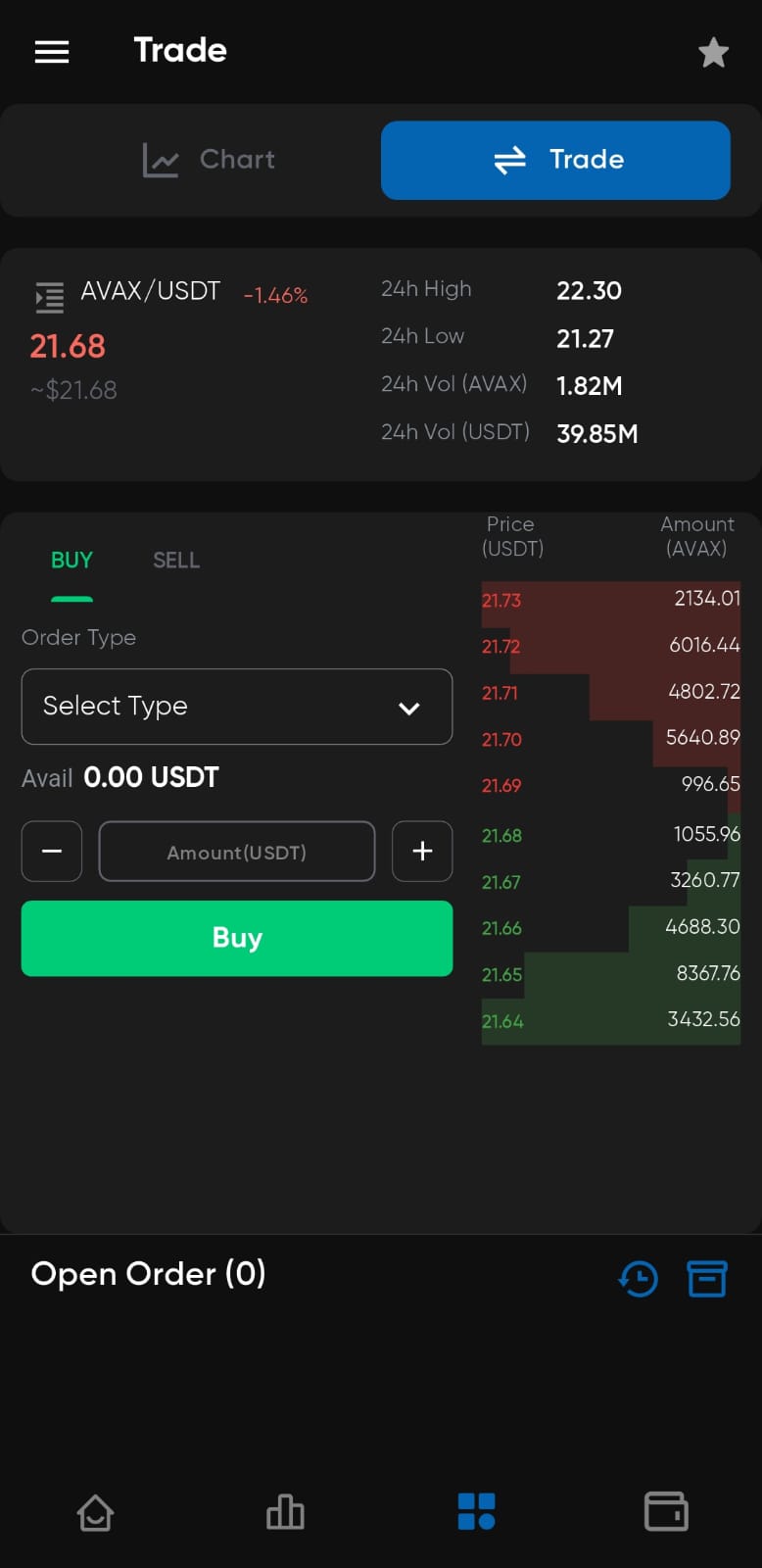Open Wallet in bottom navigation

tap(666, 1512)
